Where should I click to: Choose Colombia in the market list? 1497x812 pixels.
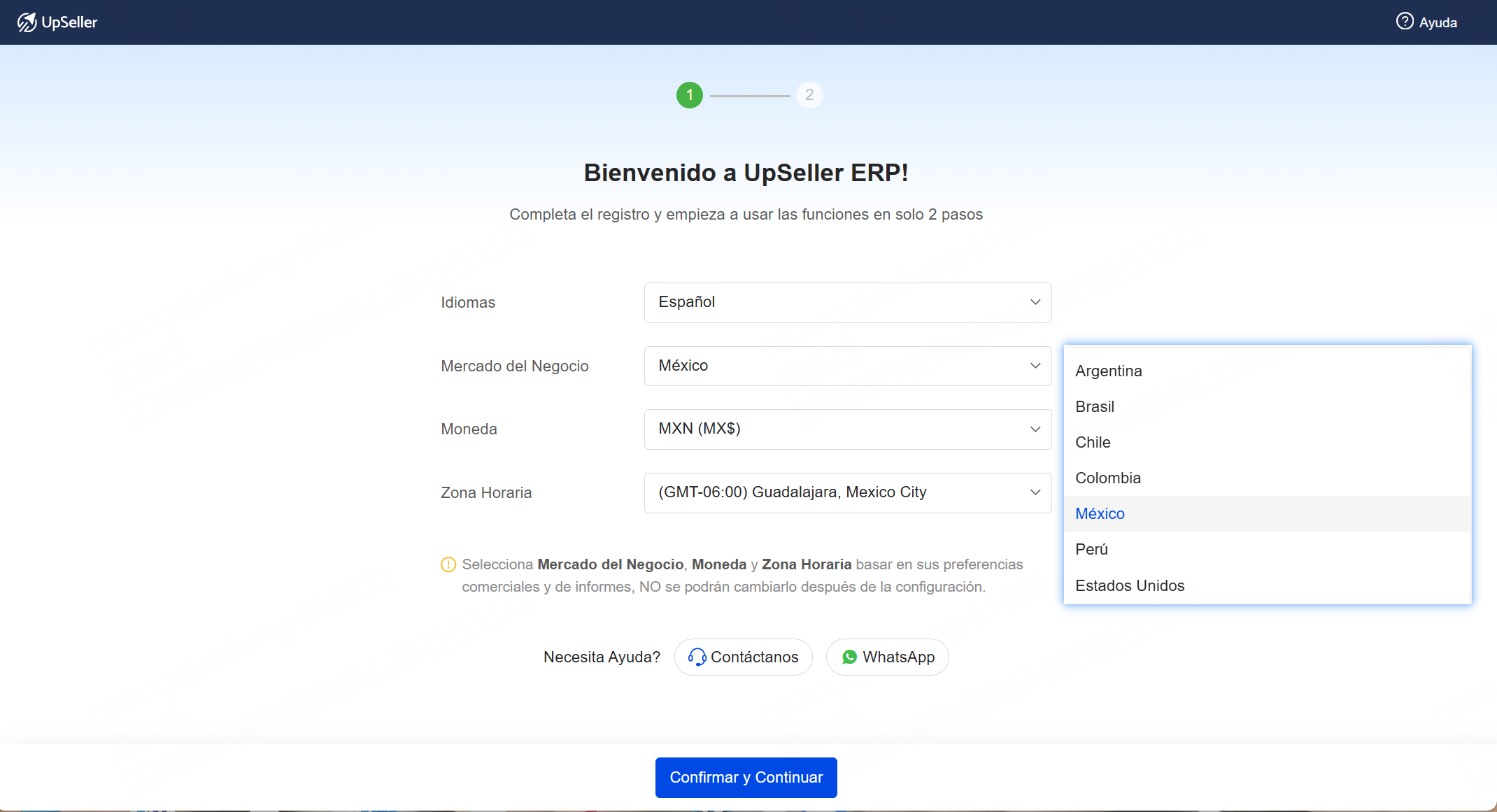(x=1267, y=478)
